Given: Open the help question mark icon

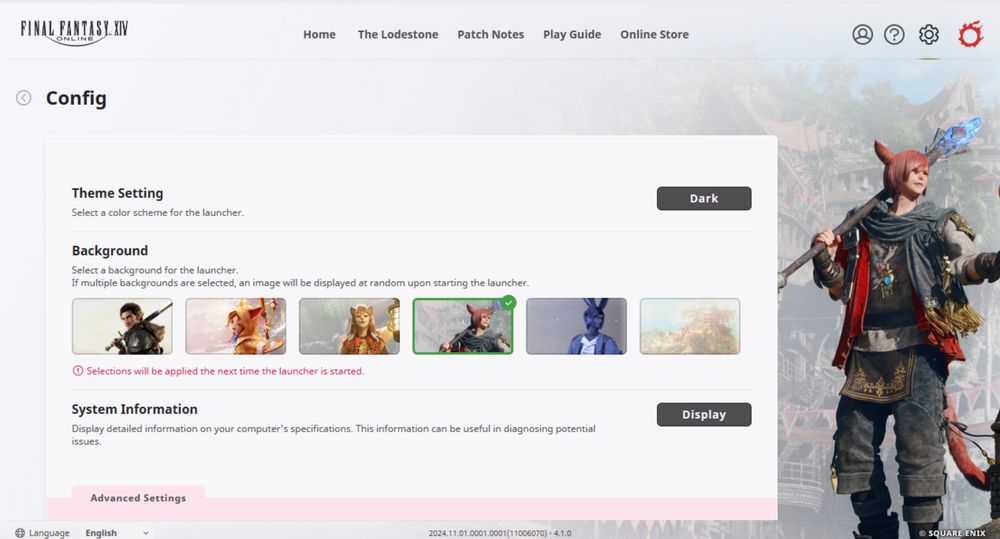Looking at the screenshot, I should [894, 34].
